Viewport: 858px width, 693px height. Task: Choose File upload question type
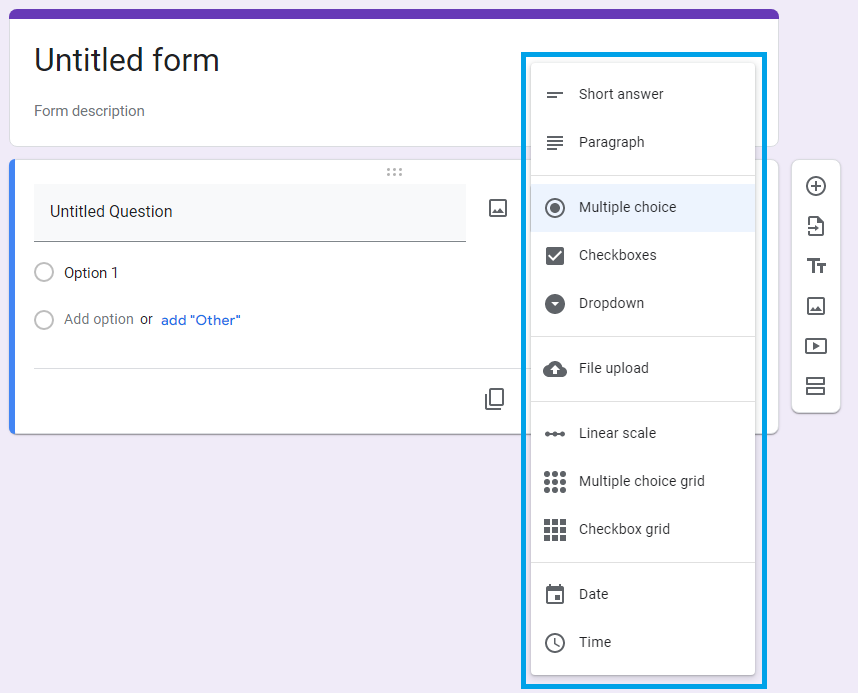[613, 368]
